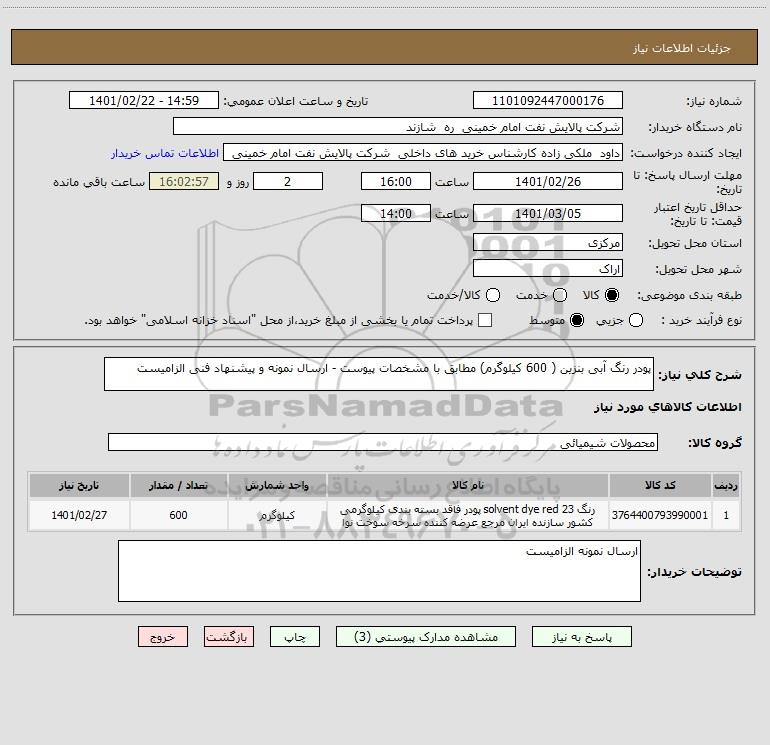770x745 pixels.
Task: Click the نوع فرآیند خرید label
Action: (x=701, y=320)
